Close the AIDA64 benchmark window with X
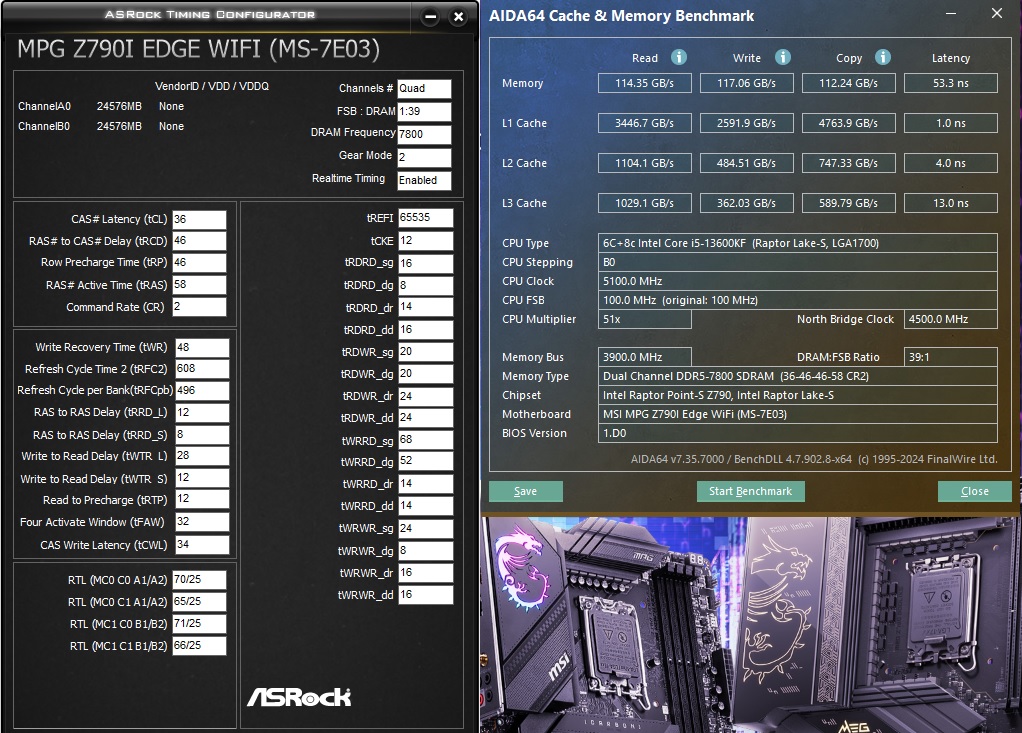The height and width of the screenshot is (733, 1022). (997, 13)
